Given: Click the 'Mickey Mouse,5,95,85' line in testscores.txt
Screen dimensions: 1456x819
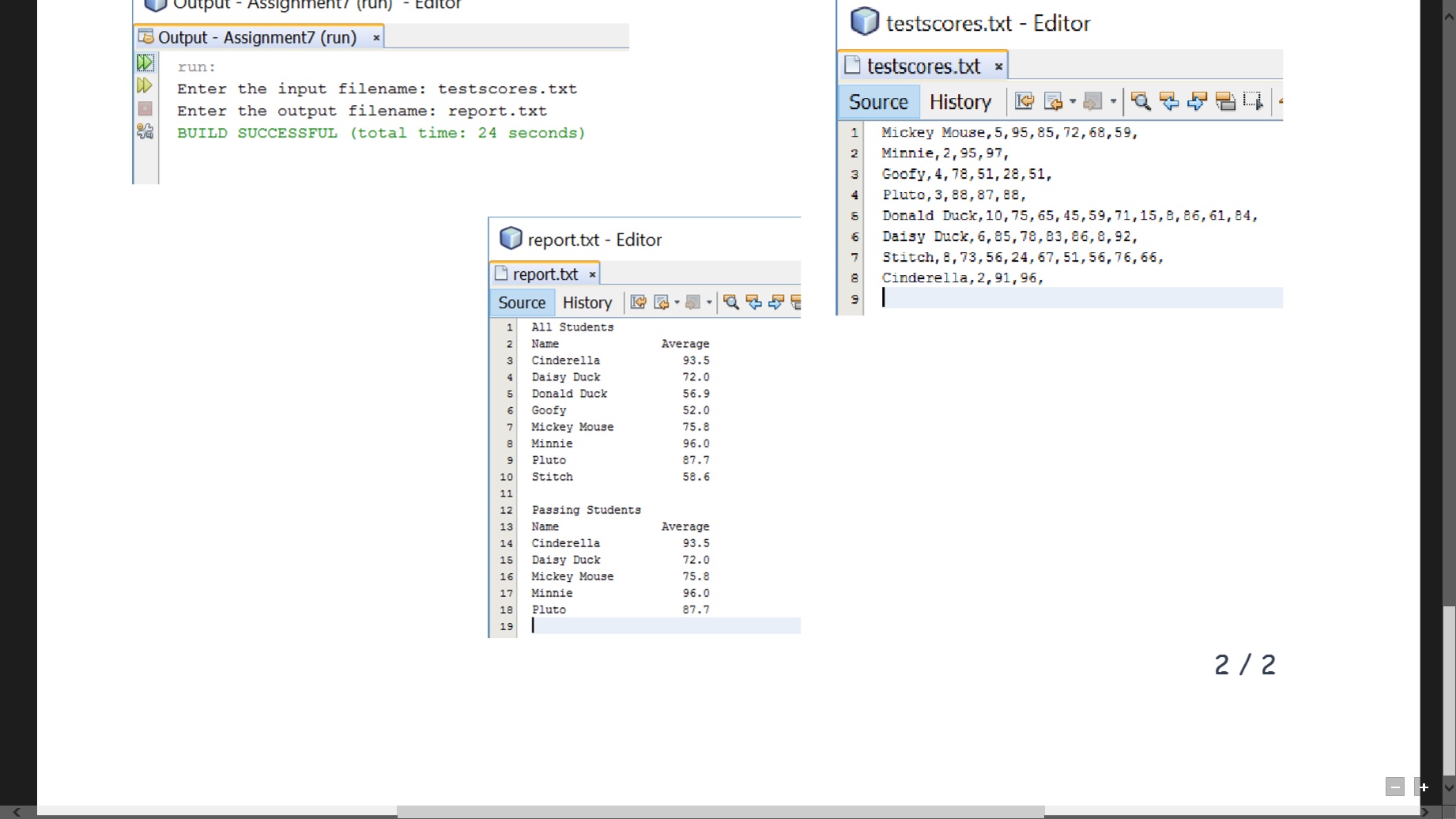Looking at the screenshot, I should pos(1009,132).
